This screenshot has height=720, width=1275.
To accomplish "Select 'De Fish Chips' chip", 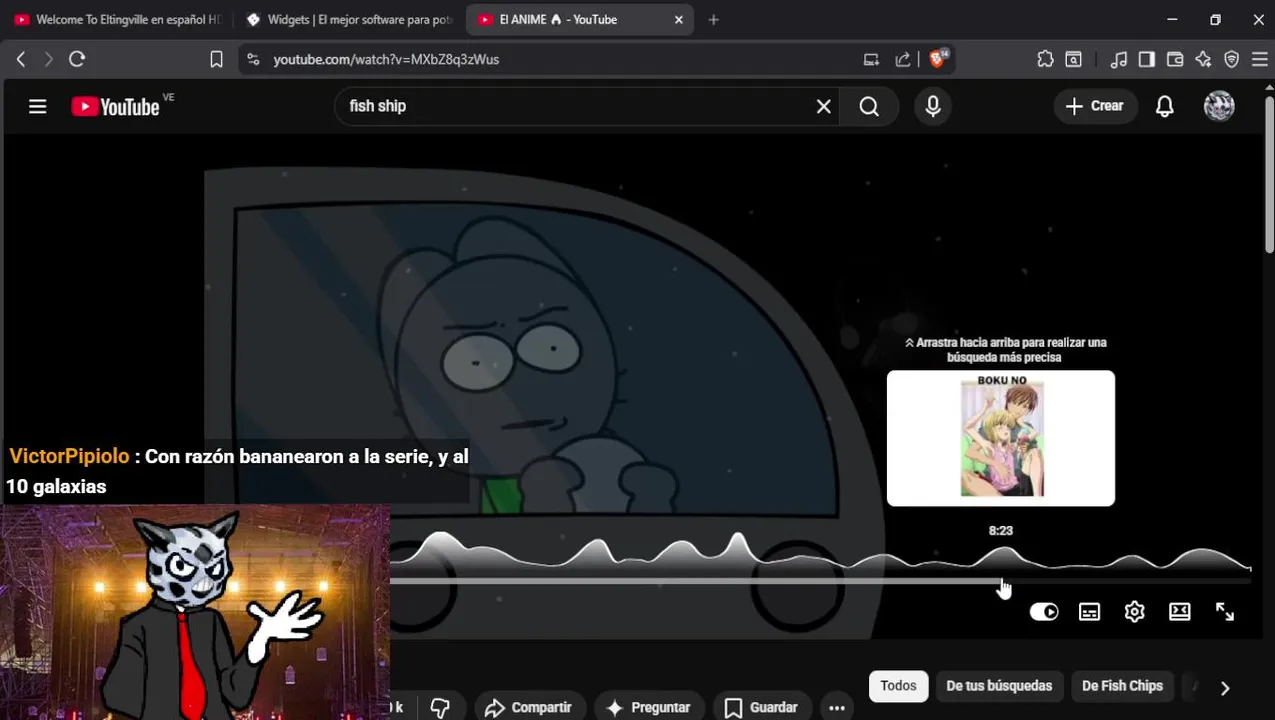I will point(1122,686).
